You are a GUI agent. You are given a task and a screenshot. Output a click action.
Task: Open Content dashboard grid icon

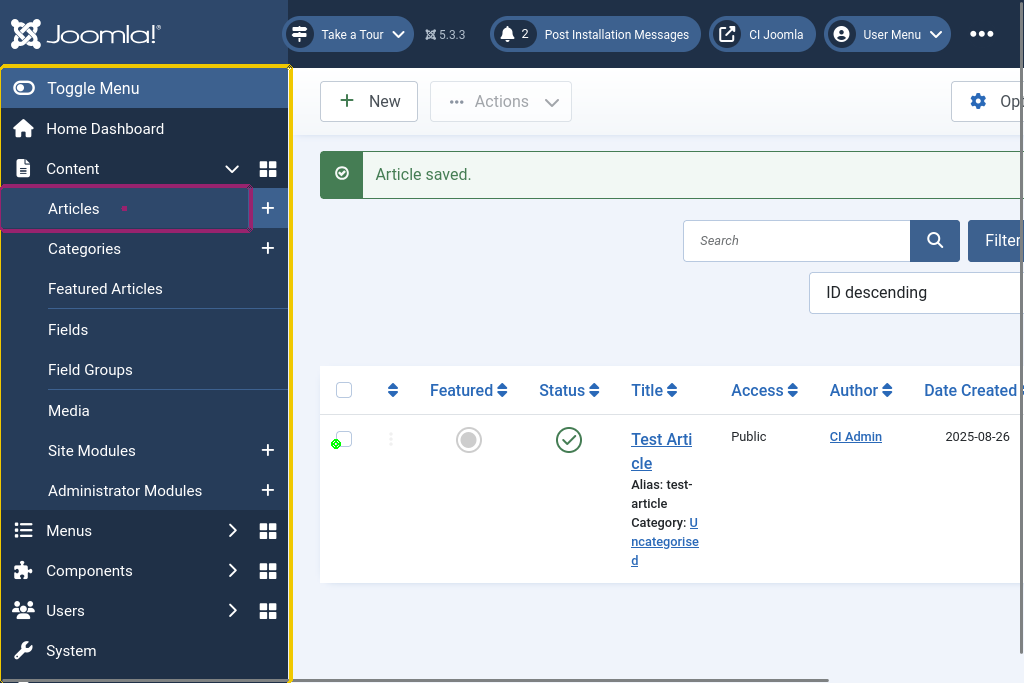click(268, 169)
